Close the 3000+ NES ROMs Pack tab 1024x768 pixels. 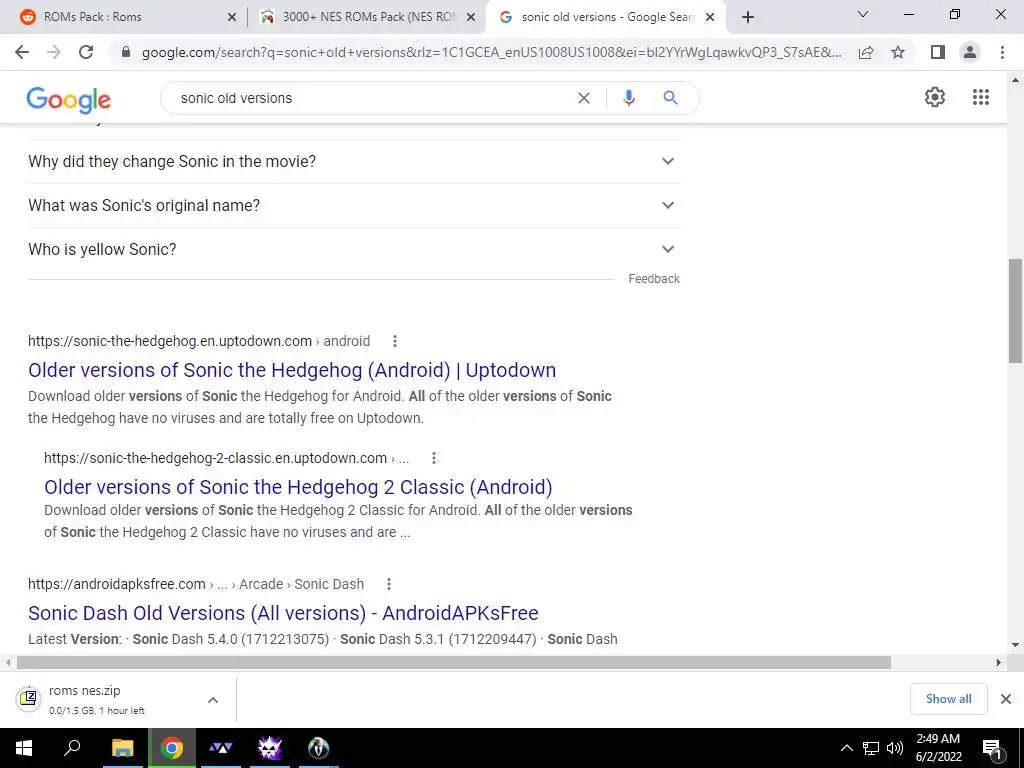tap(471, 17)
